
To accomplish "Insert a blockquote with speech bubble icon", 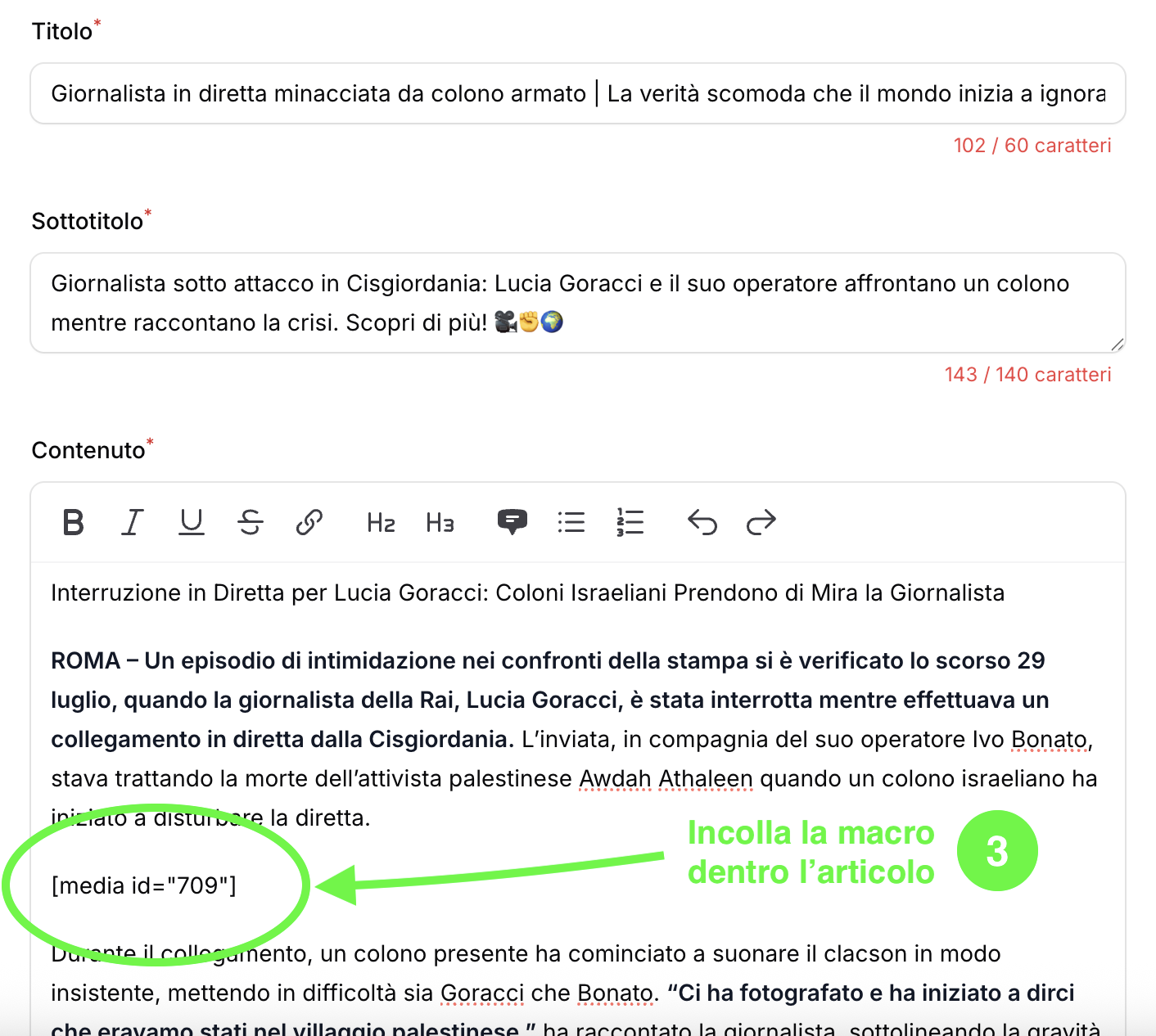I will [513, 522].
